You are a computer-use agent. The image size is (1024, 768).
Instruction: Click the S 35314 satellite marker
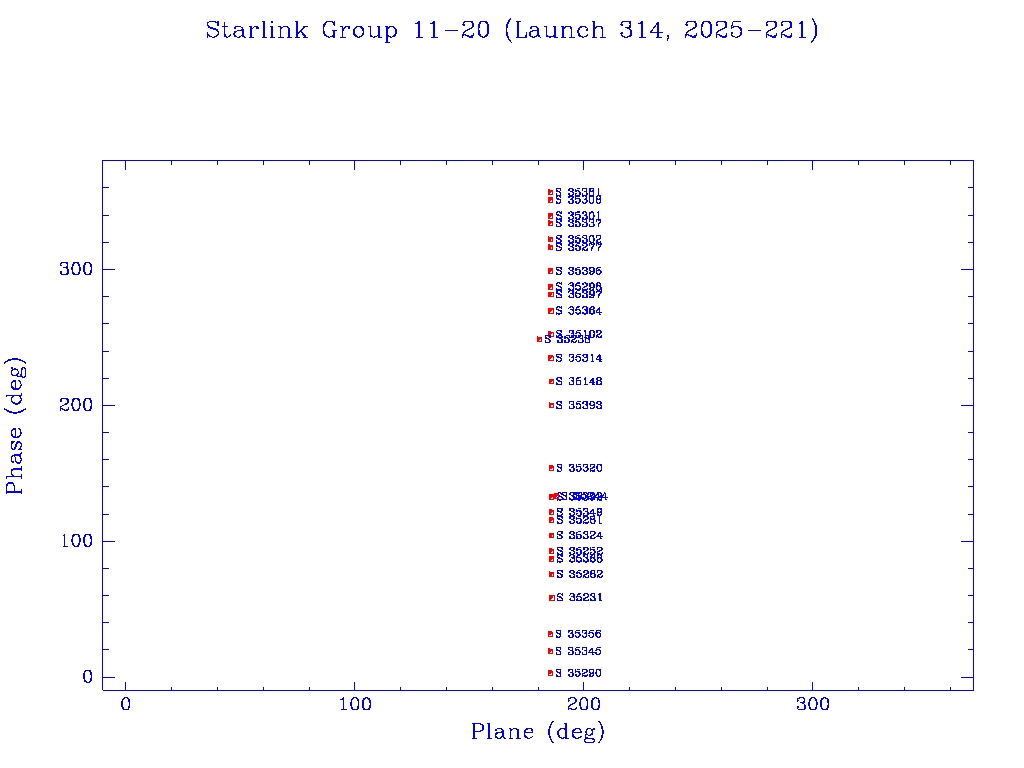tap(550, 358)
